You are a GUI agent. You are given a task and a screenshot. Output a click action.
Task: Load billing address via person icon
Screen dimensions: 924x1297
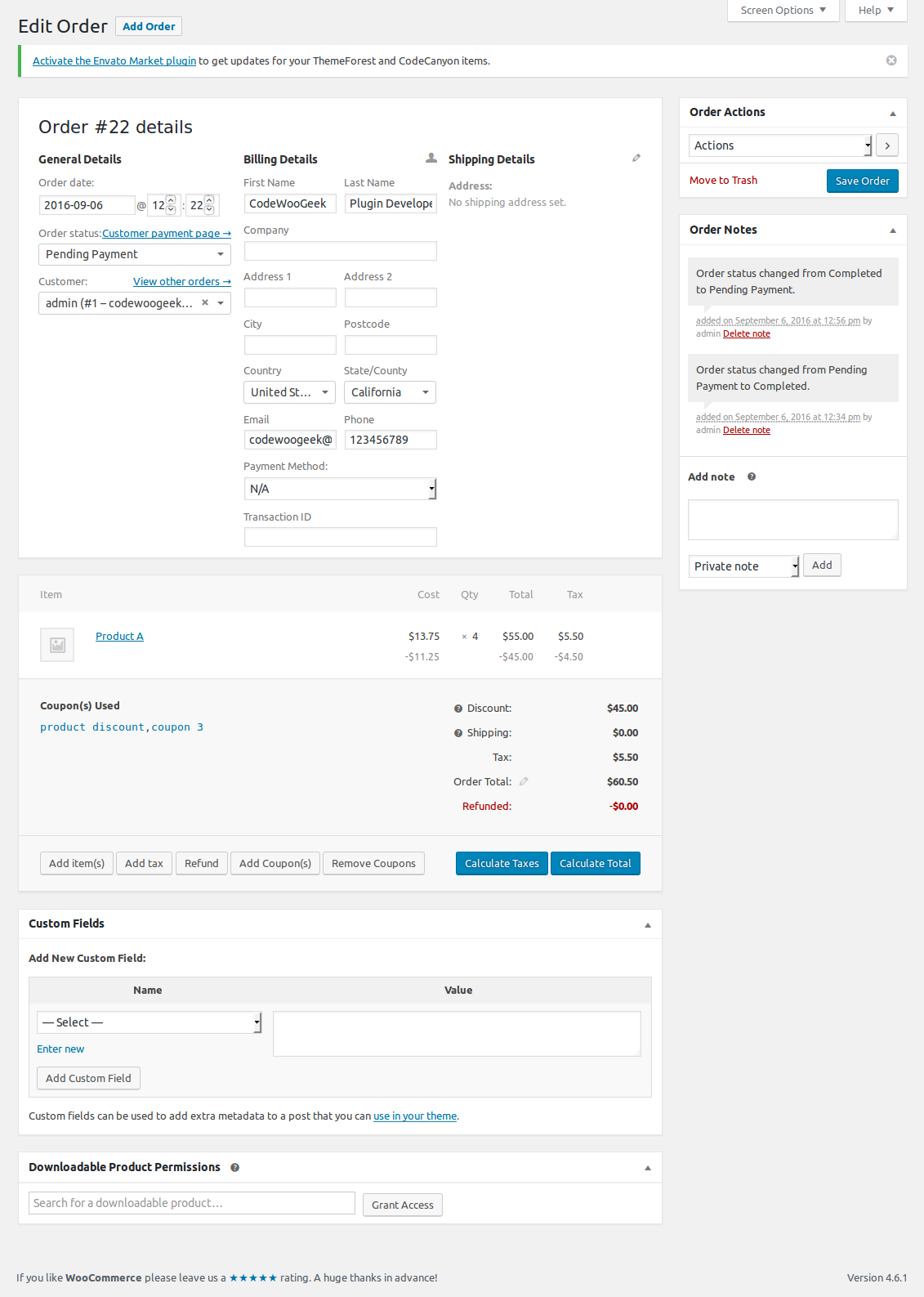(431, 158)
